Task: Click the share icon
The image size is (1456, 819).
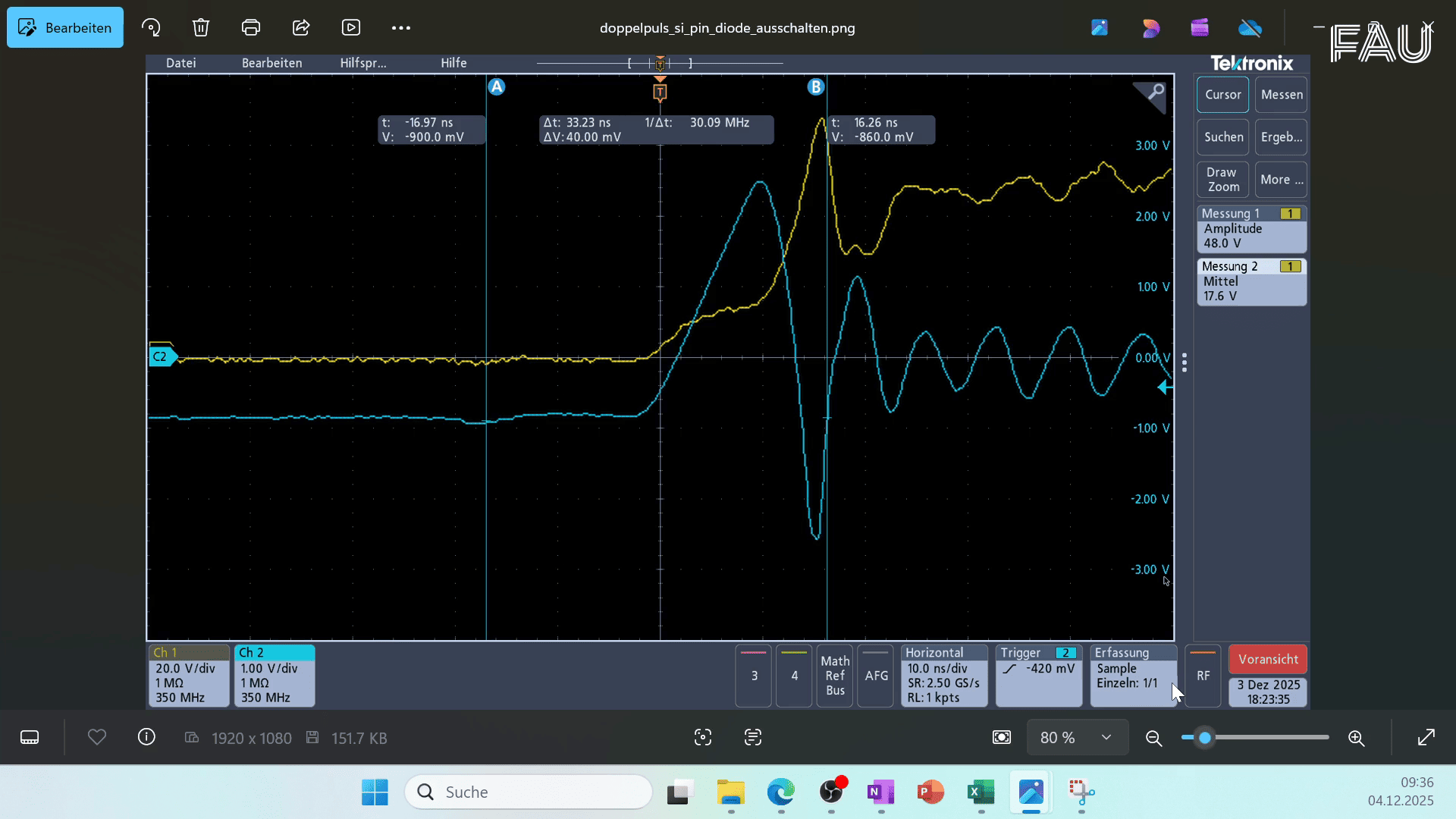Action: [301, 28]
